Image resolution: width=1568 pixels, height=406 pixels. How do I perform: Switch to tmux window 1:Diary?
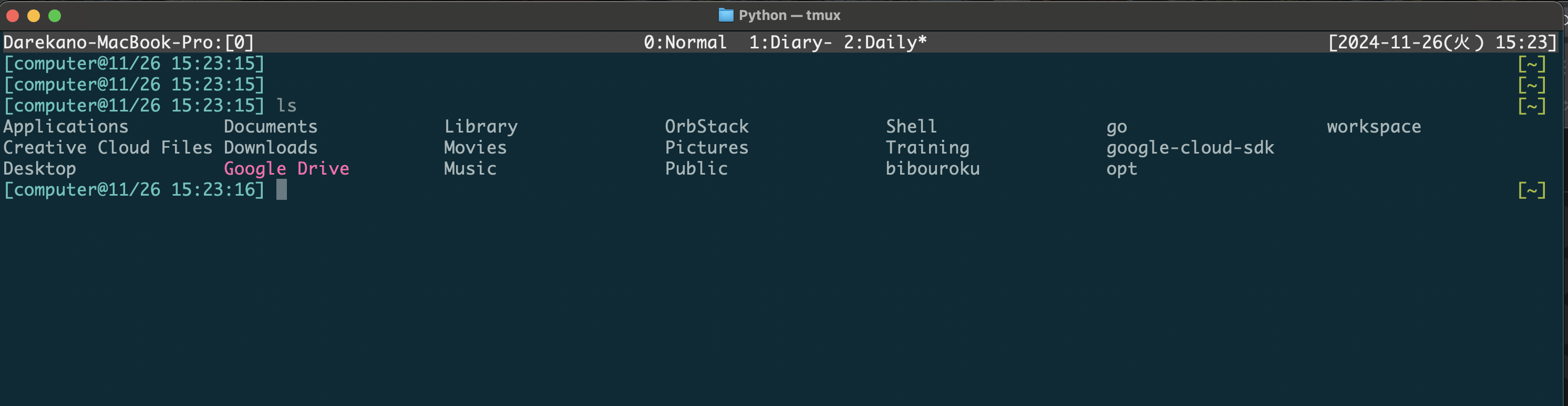point(789,42)
